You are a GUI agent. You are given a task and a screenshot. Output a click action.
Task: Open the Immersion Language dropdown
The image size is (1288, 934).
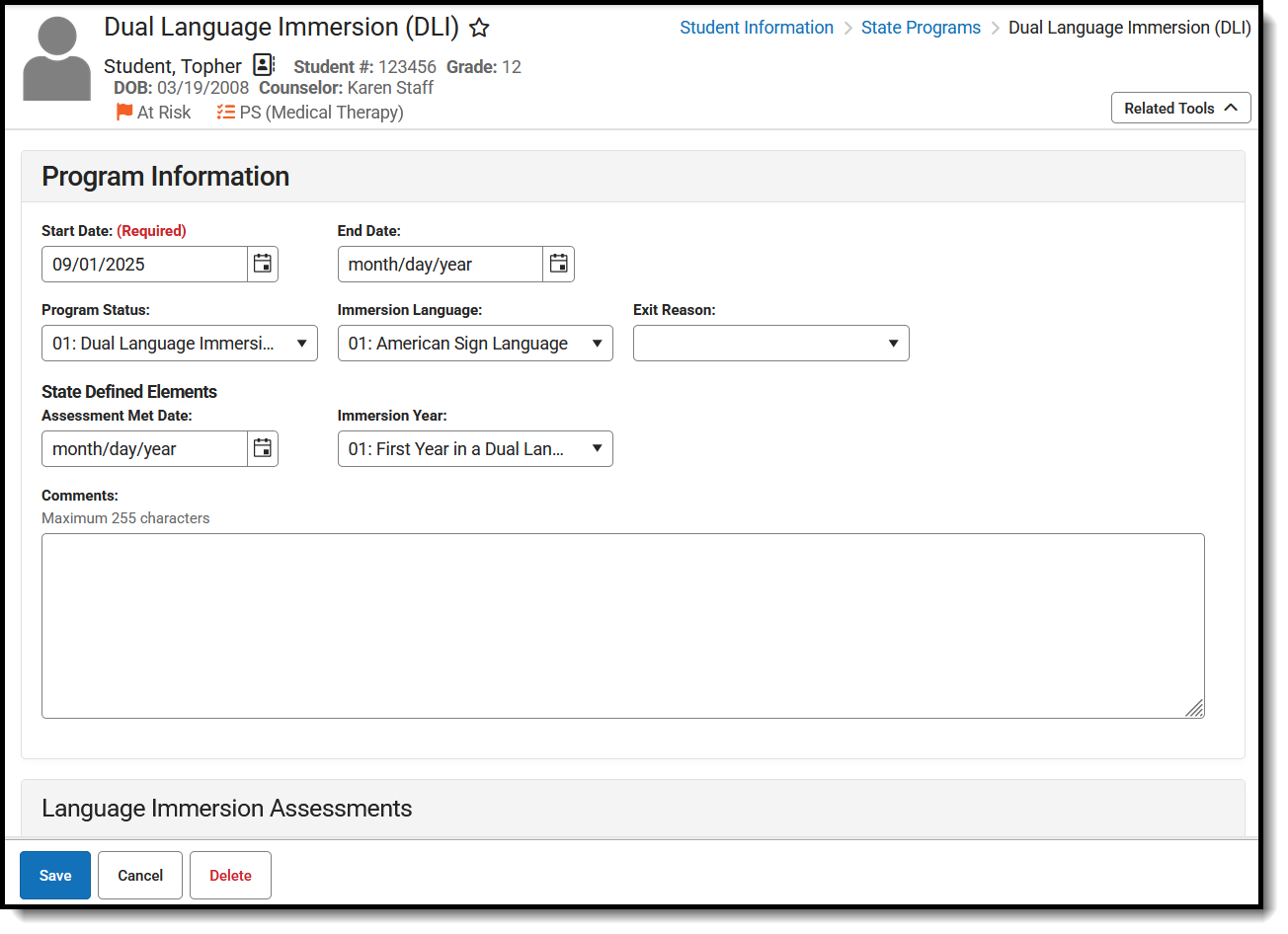coord(475,344)
